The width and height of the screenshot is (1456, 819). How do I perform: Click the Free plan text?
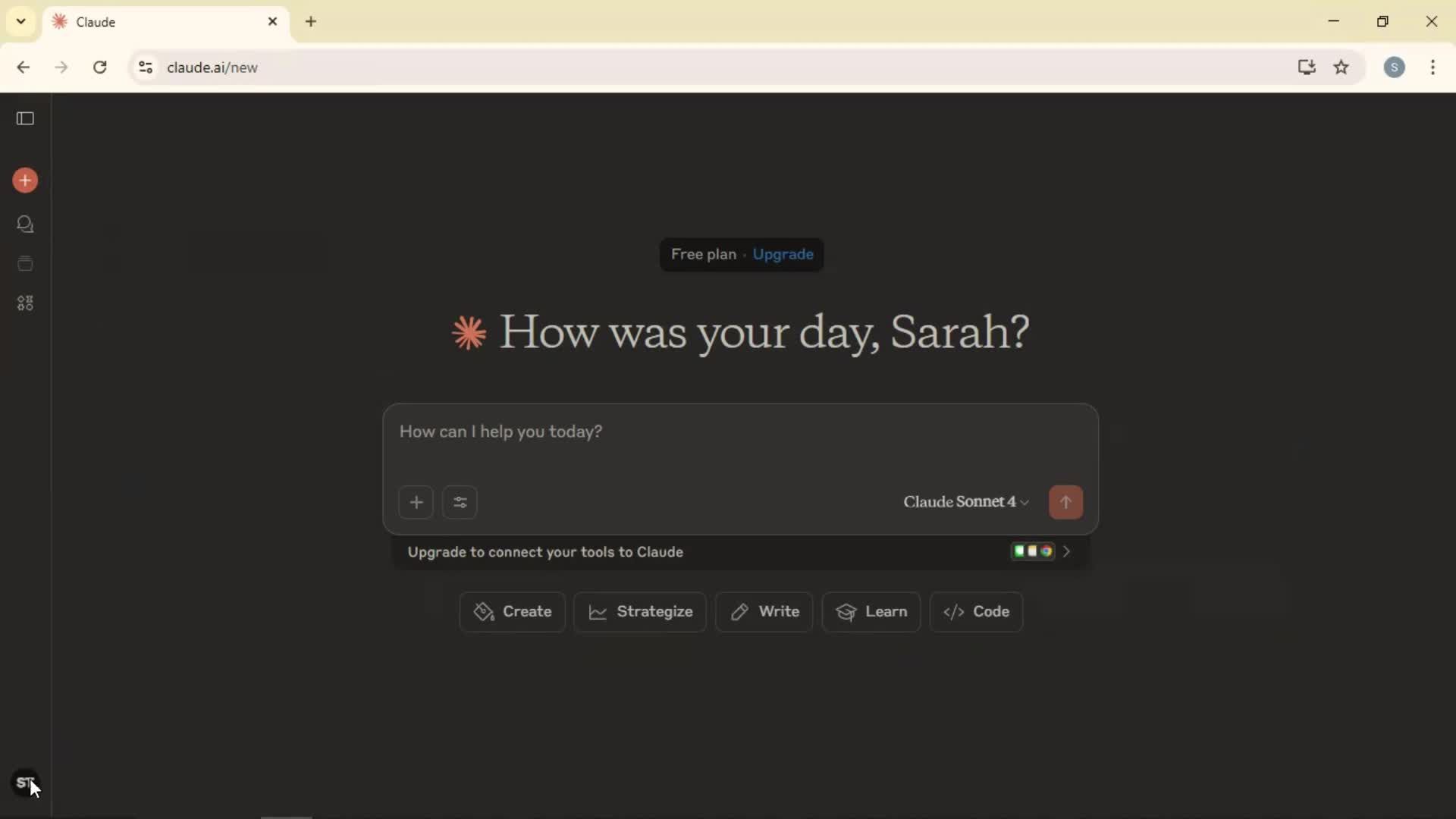point(703,254)
